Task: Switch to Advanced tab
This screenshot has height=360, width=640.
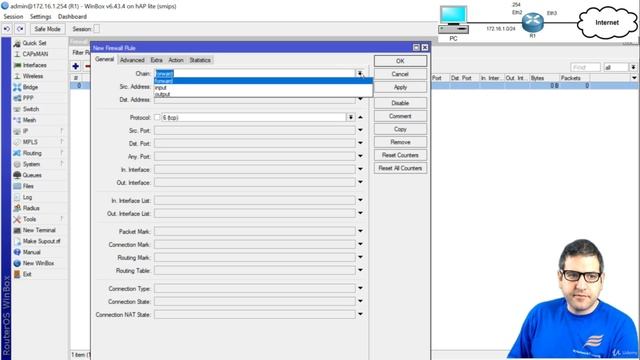Action: (132, 60)
